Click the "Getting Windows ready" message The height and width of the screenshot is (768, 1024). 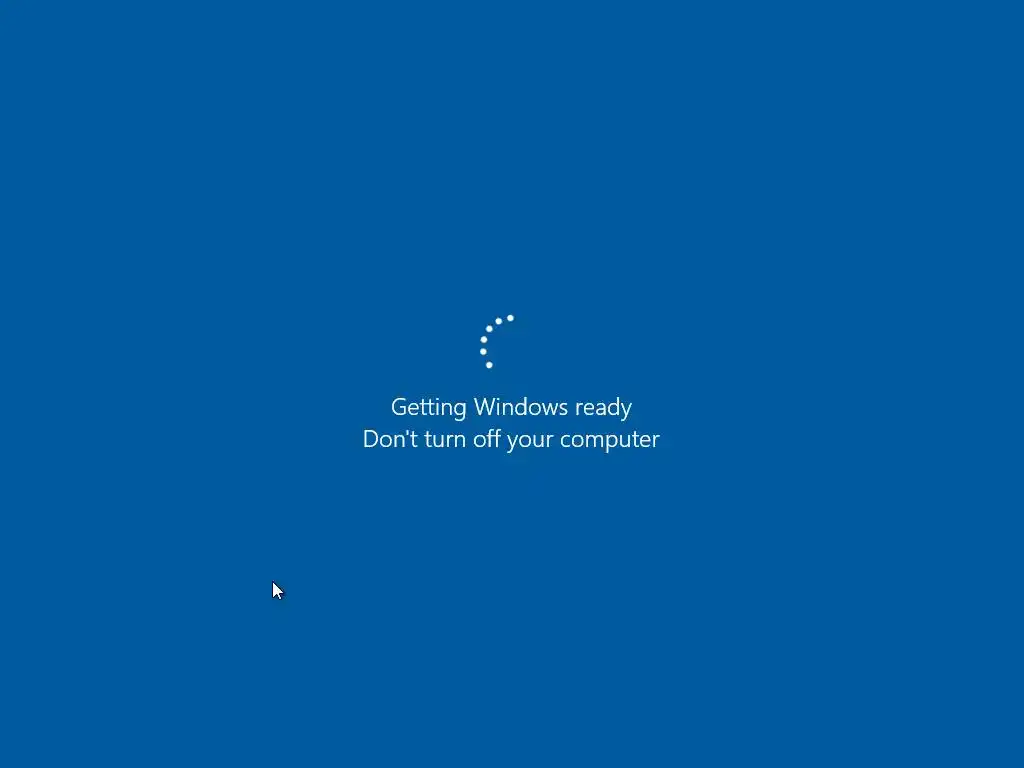(511, 408)
